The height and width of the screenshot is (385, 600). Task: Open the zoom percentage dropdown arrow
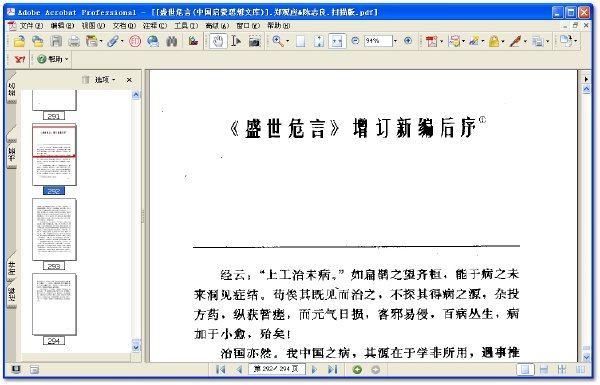tap(395, 41)
